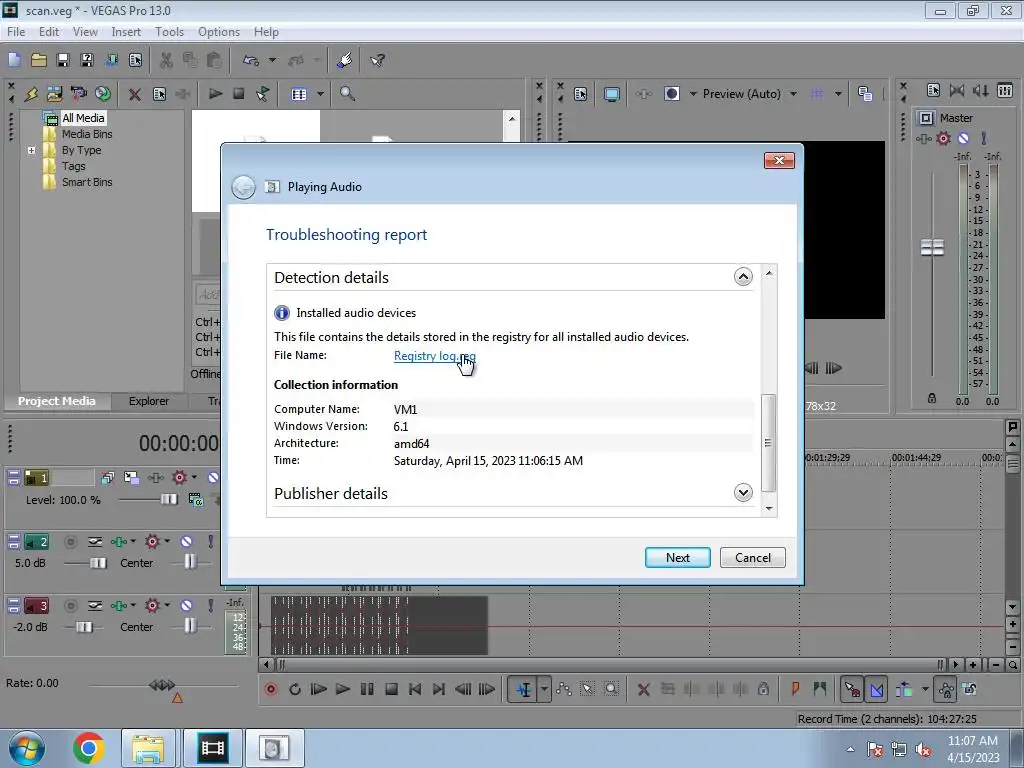The height and width of the screenshot is (768, 1024).
Task: Click Downmix output icon in Master panel
Action: coord(957,91)
